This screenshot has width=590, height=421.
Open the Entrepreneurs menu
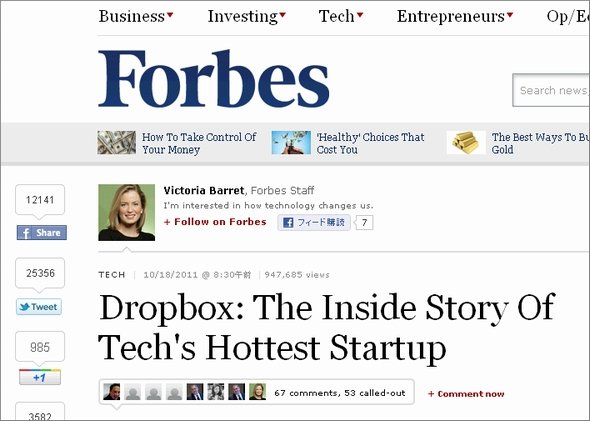[455, 16]
